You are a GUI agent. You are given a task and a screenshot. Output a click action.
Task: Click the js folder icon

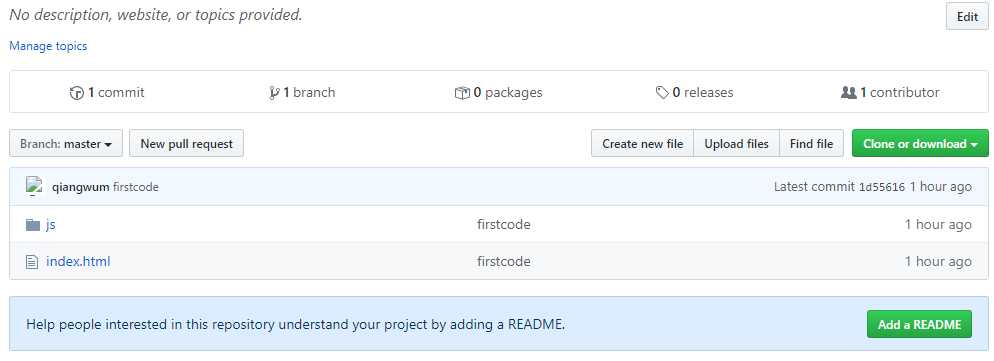point(33,225)
